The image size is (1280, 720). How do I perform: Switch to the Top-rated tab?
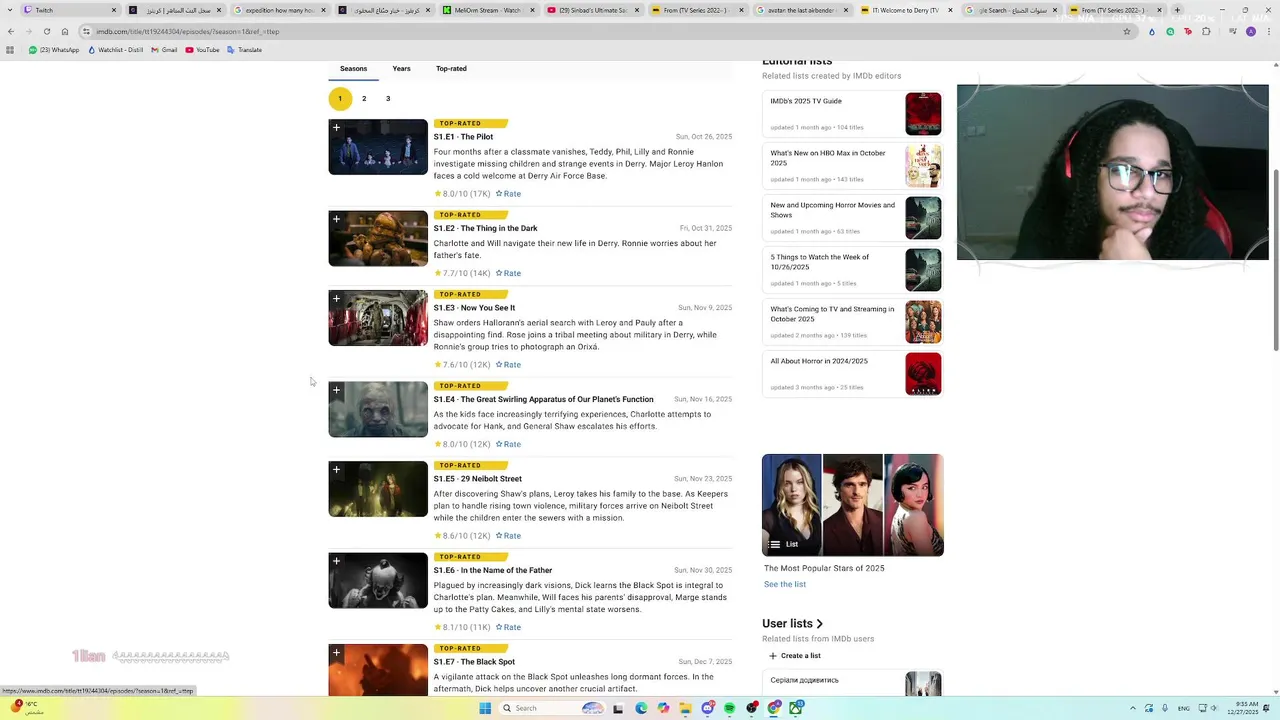coord(451,69)
